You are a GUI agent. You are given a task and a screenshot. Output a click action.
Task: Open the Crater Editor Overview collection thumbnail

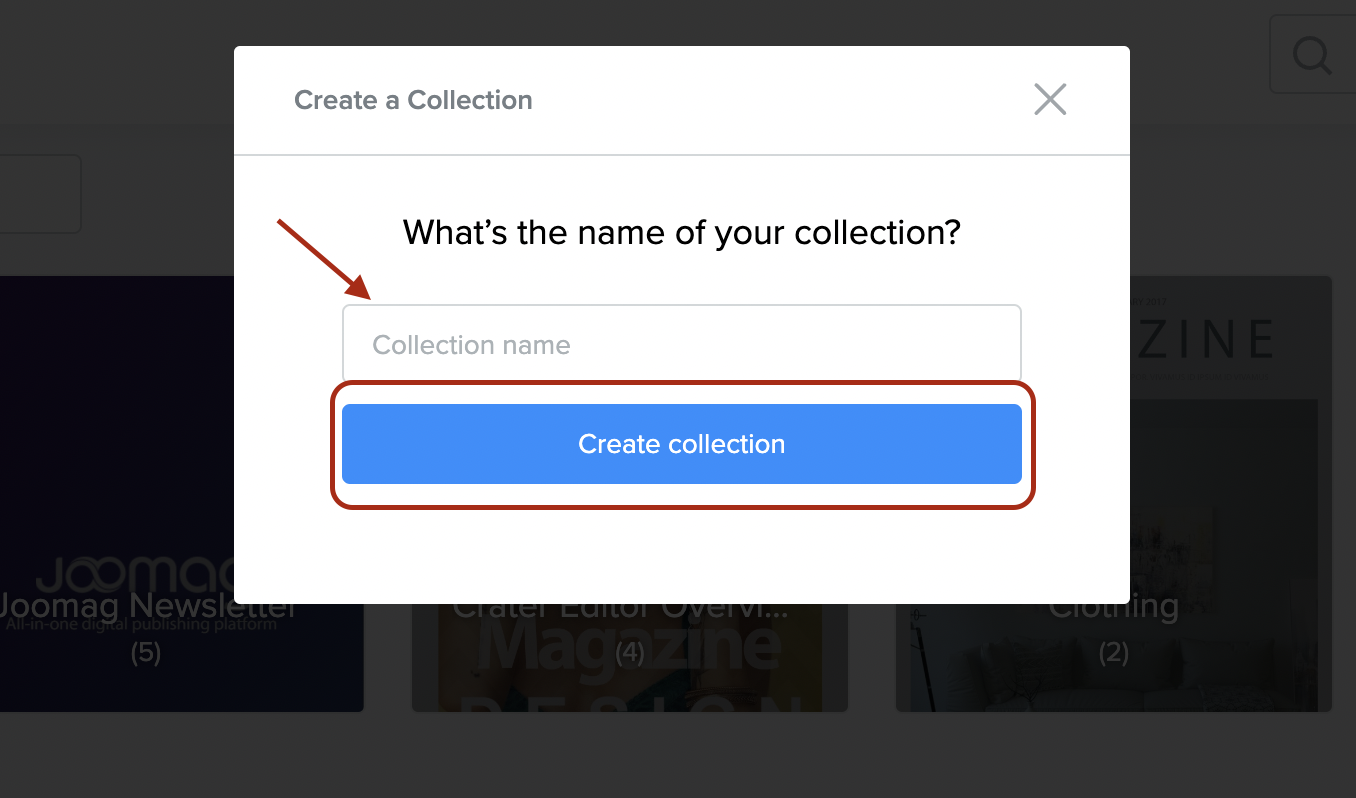coord(629,680)
